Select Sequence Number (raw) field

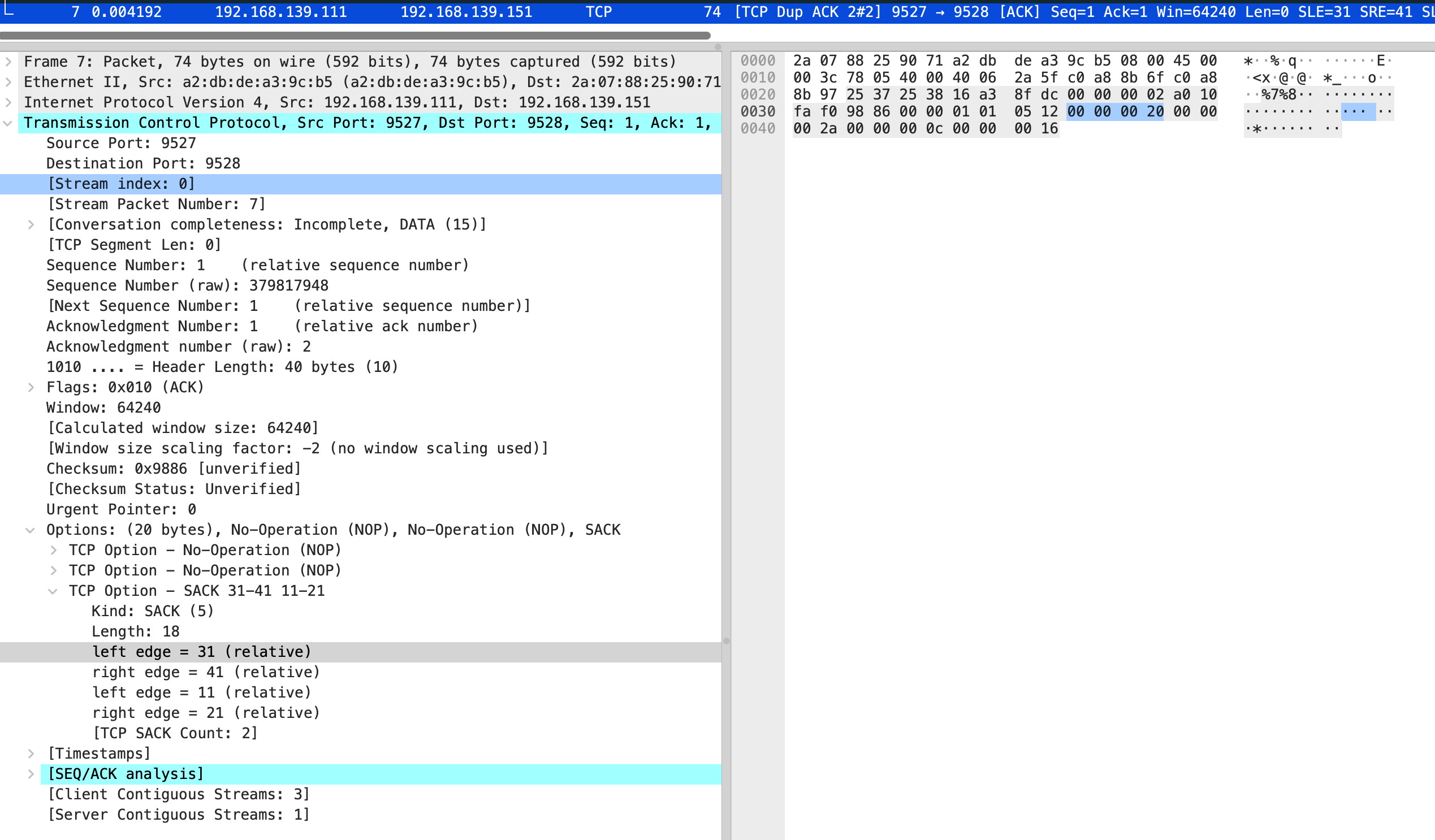click(187, 286)
